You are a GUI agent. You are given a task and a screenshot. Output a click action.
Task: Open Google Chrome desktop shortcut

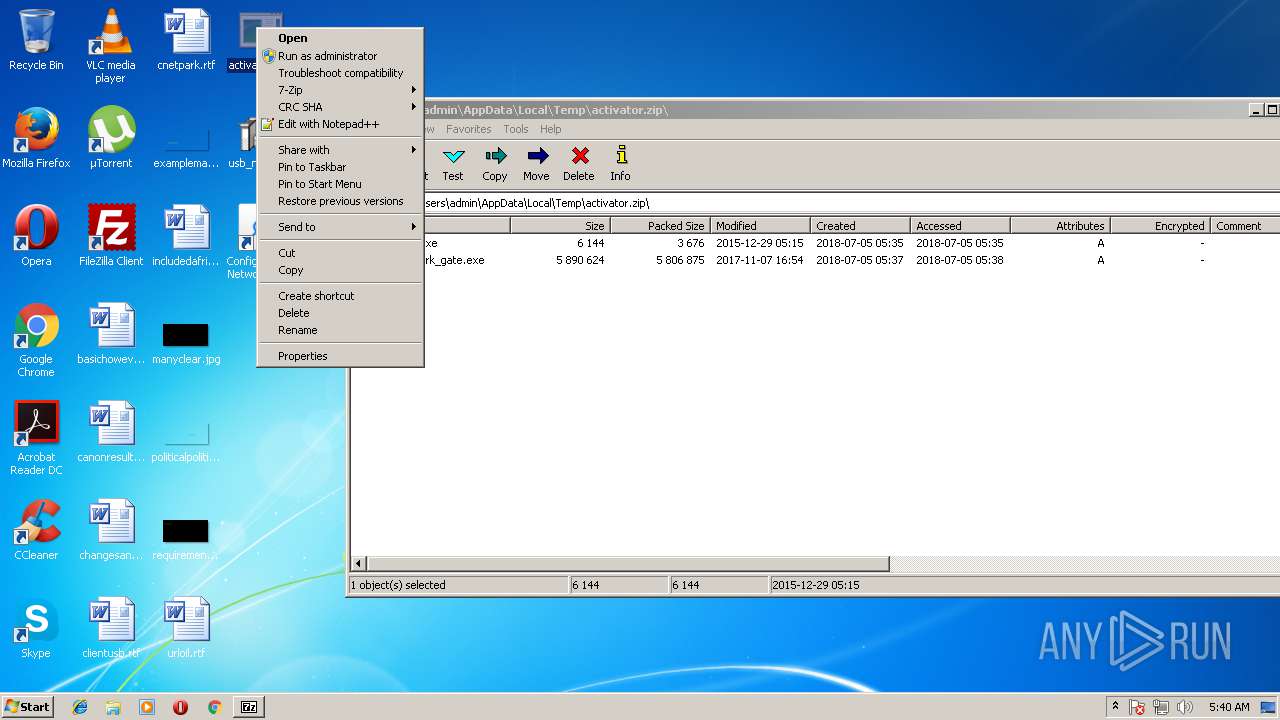[36, 340]
